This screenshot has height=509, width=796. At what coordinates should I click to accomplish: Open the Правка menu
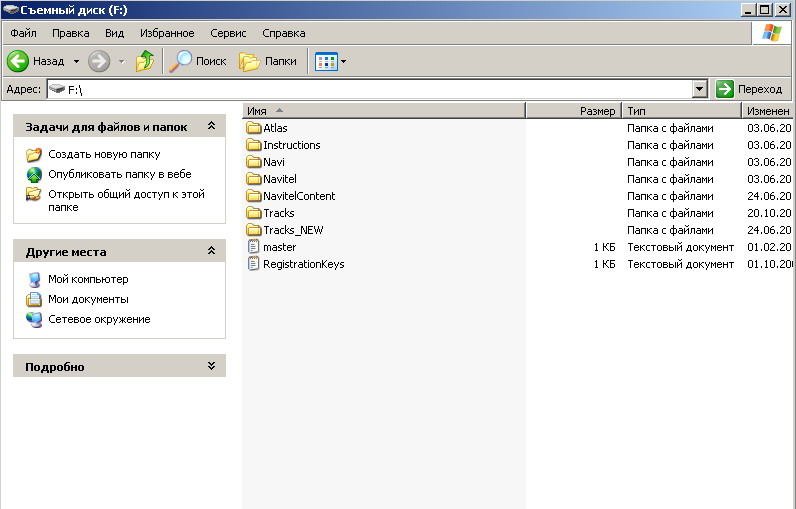point(71,33)
